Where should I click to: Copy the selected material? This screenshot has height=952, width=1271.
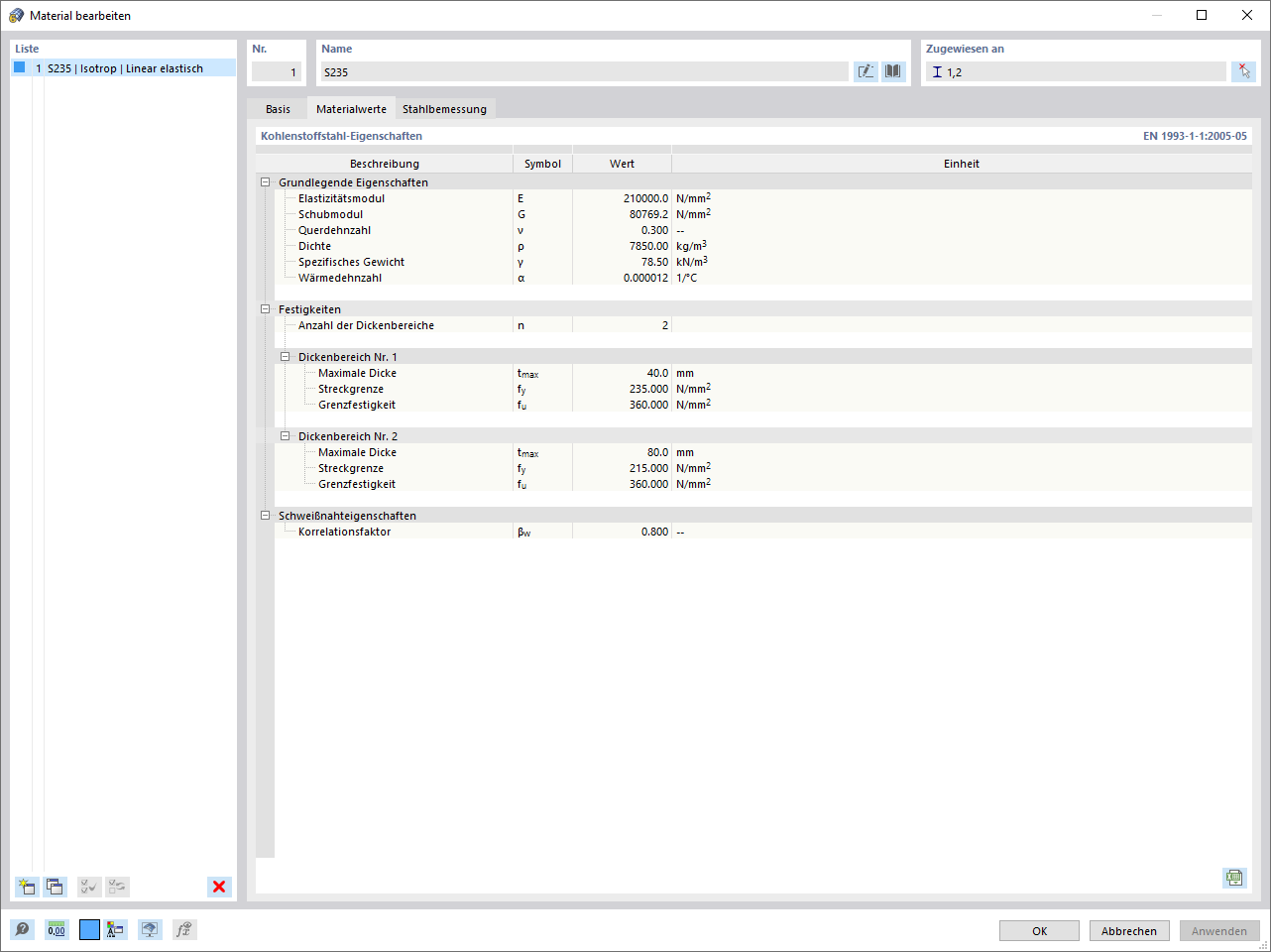(x=55, y=887)
